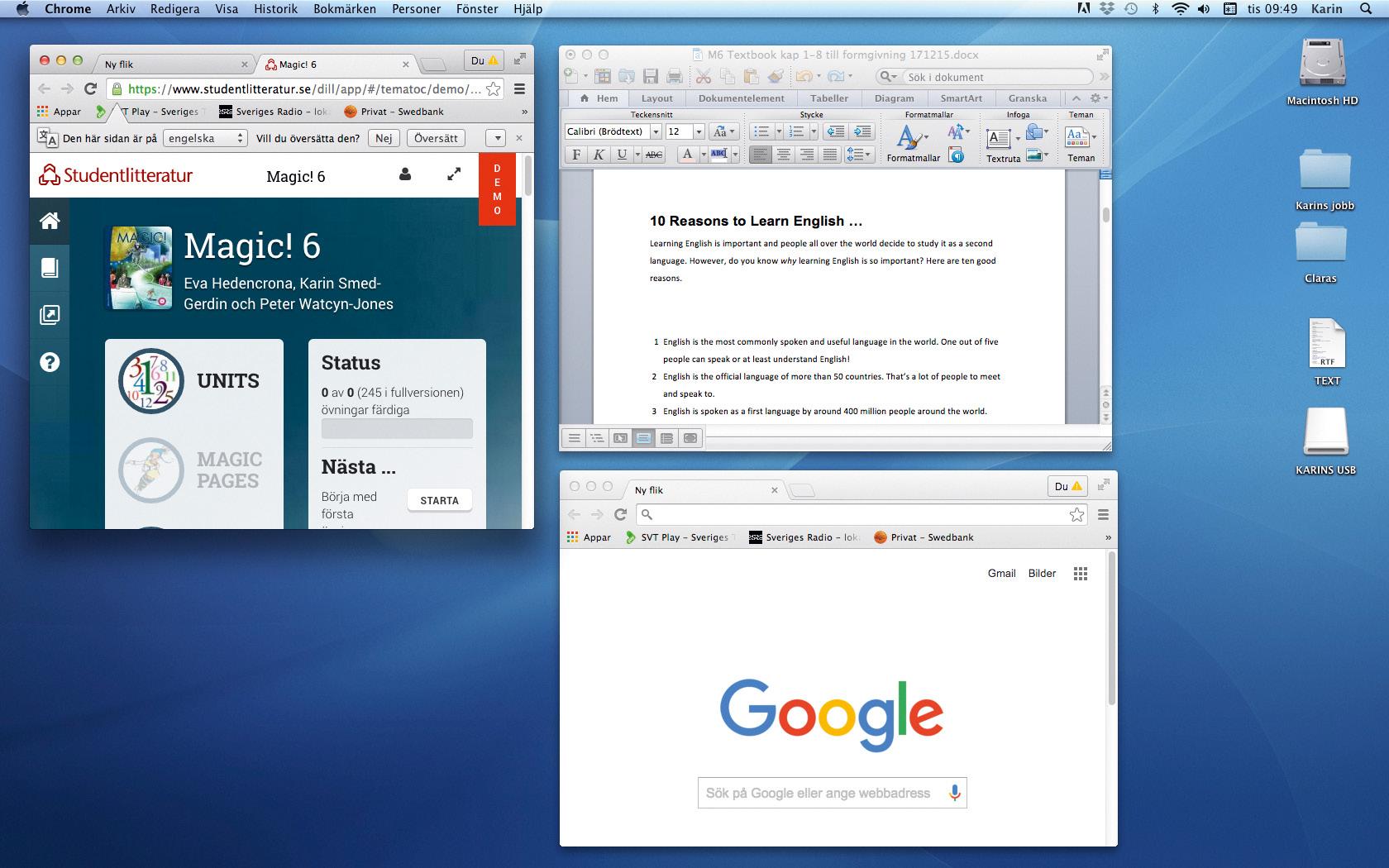Open the Layout ribbon tab in Word
Viewport: 1389px width, 868px height.
pos(657,98)
